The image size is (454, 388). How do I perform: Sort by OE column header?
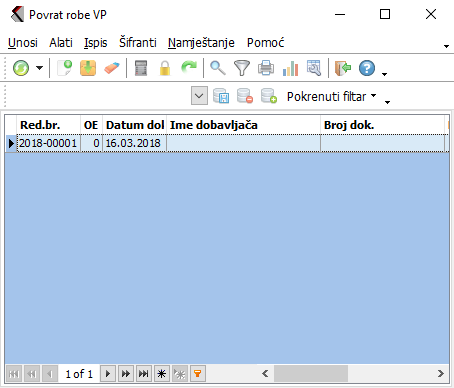point(91,125)
